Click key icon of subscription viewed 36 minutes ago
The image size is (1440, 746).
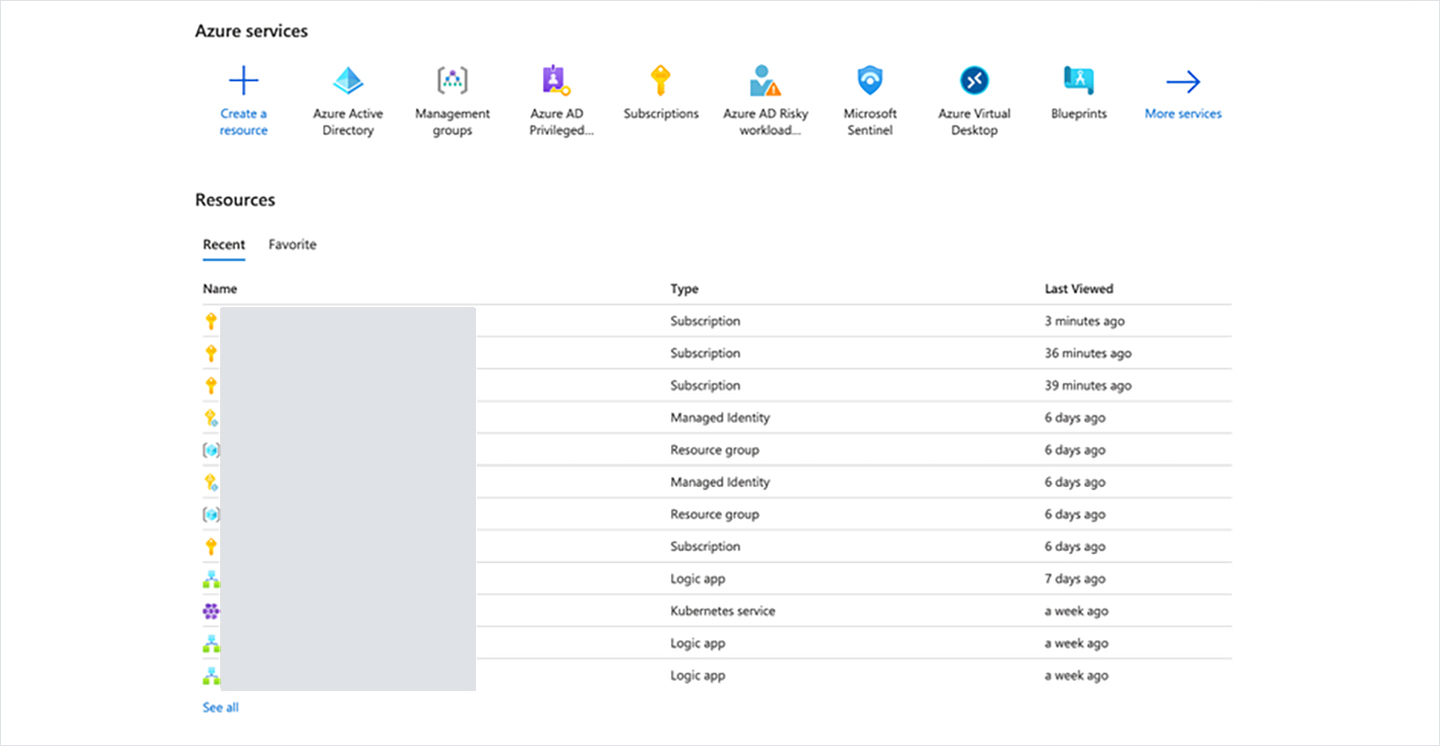211,353
